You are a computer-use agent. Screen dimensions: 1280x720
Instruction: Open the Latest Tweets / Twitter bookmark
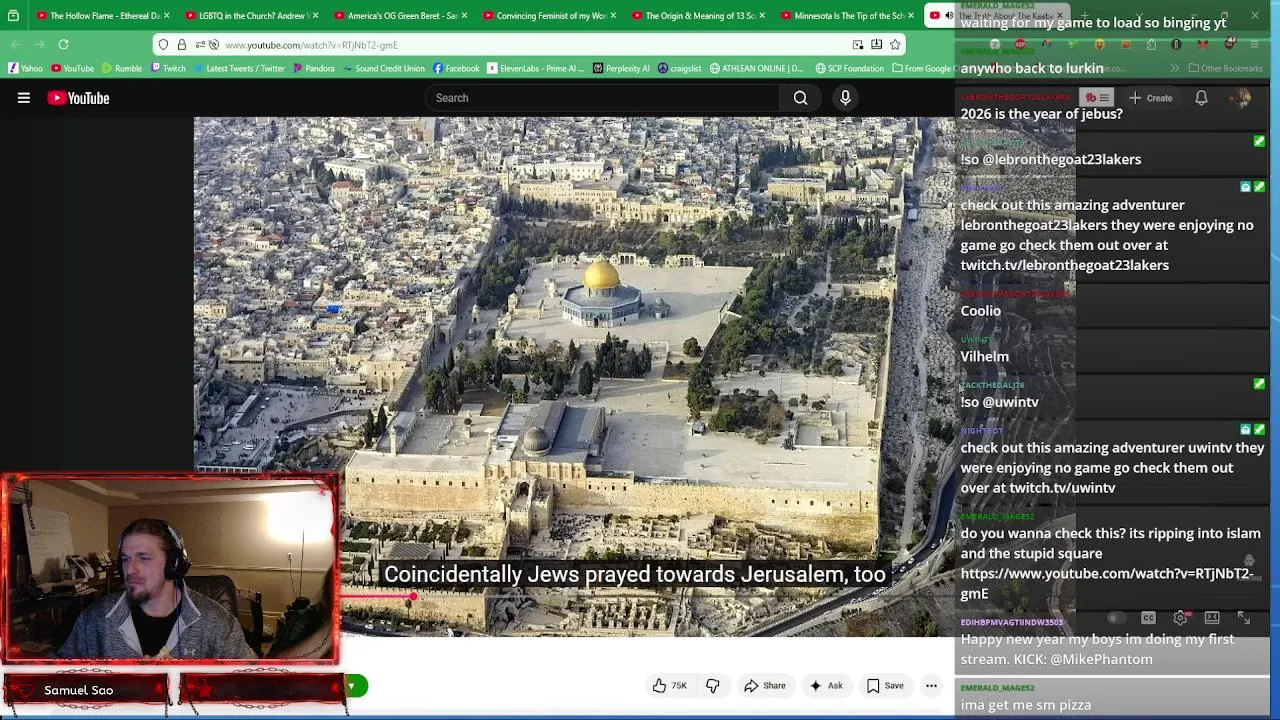[239, 68]
